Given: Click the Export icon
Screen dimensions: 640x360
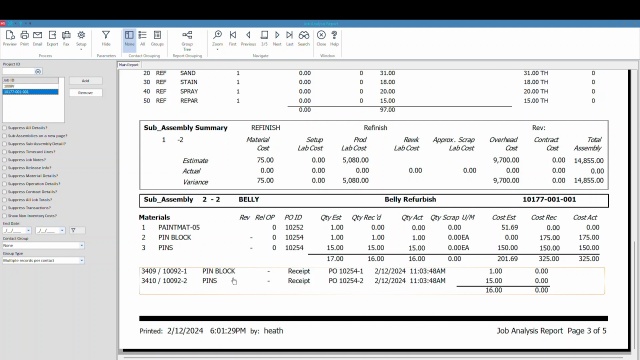Looking at the screenshot, I should 52,38.
